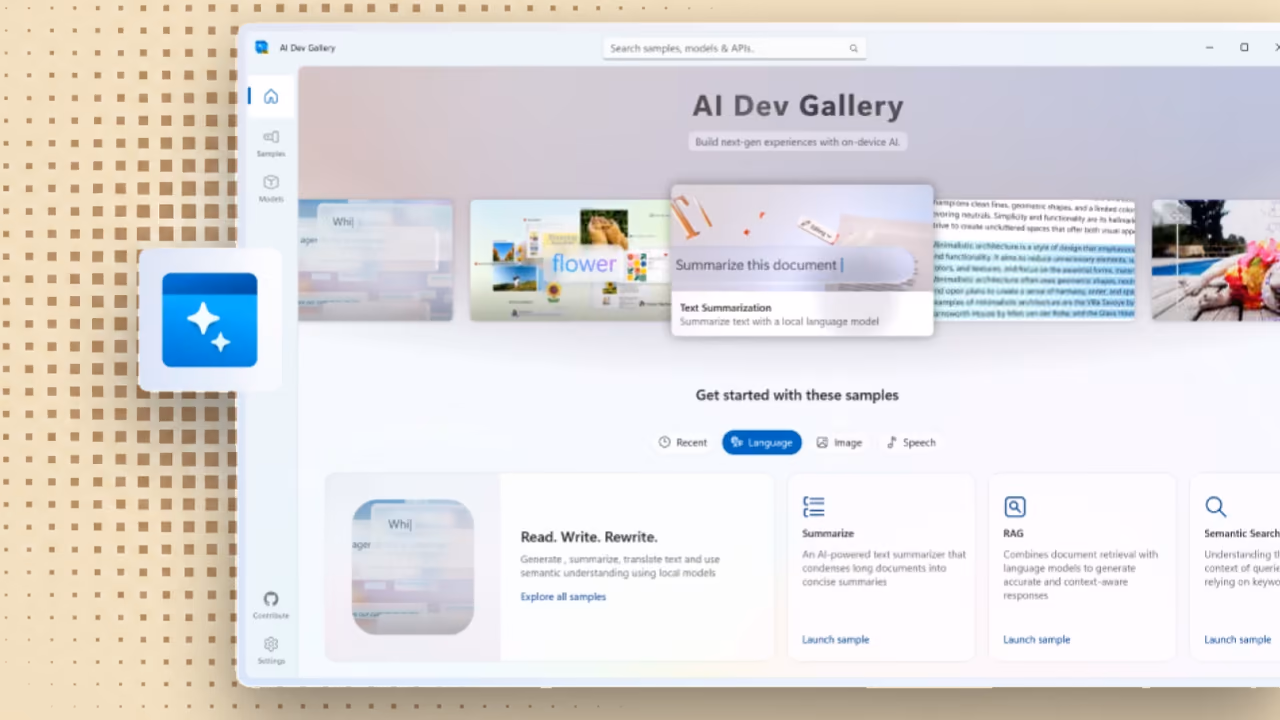The width and height of the screenshot is (1280, 720).
Task: Select the Image samples filter
Action: coord(839,442)
